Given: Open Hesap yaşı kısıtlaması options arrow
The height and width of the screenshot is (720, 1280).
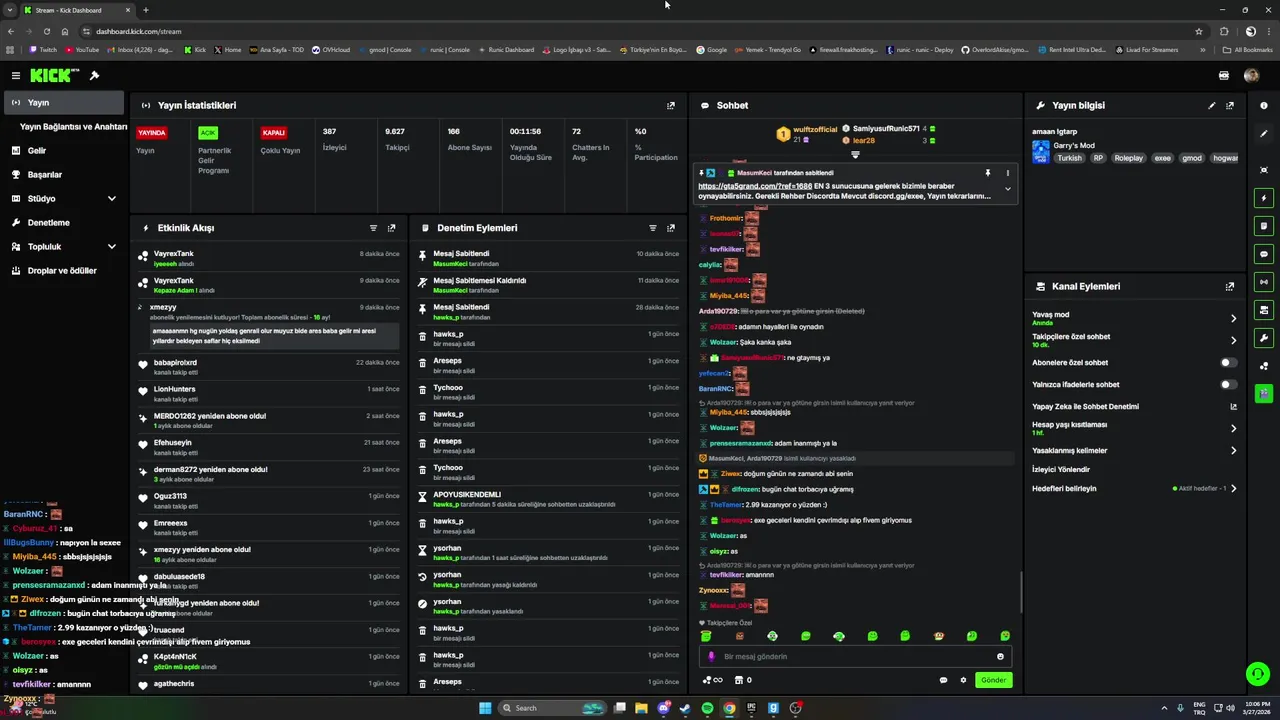Looking at the screenshot, I should 1233,428.
